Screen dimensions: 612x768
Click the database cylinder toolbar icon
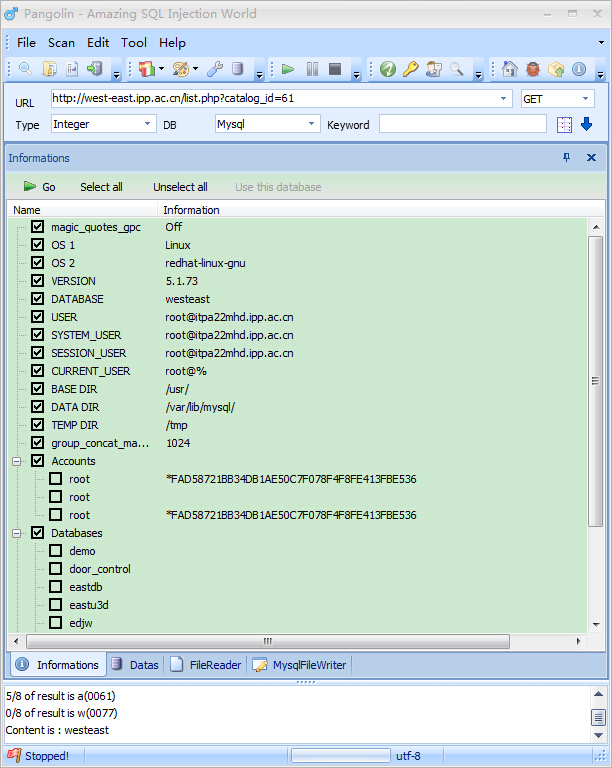pos(237,69)
